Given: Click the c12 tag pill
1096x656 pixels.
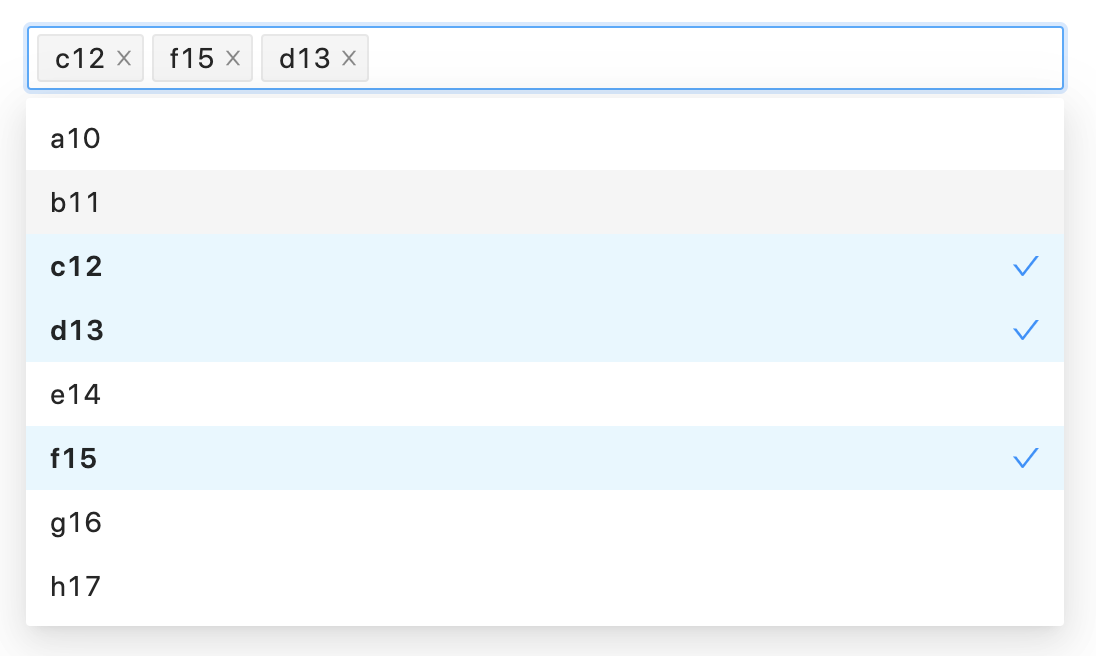Looking at the screenshot, I should 80,58.
